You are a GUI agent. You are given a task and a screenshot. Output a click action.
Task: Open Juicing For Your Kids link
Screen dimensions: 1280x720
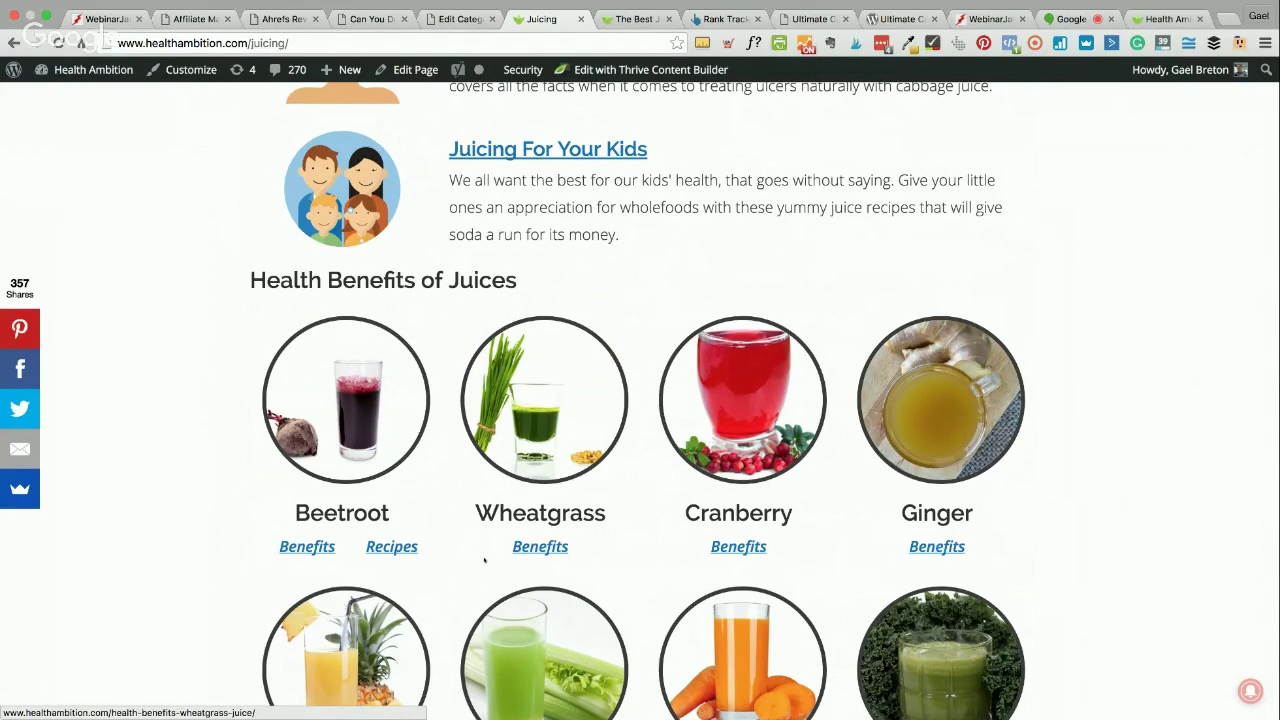[x=548, y=149]
